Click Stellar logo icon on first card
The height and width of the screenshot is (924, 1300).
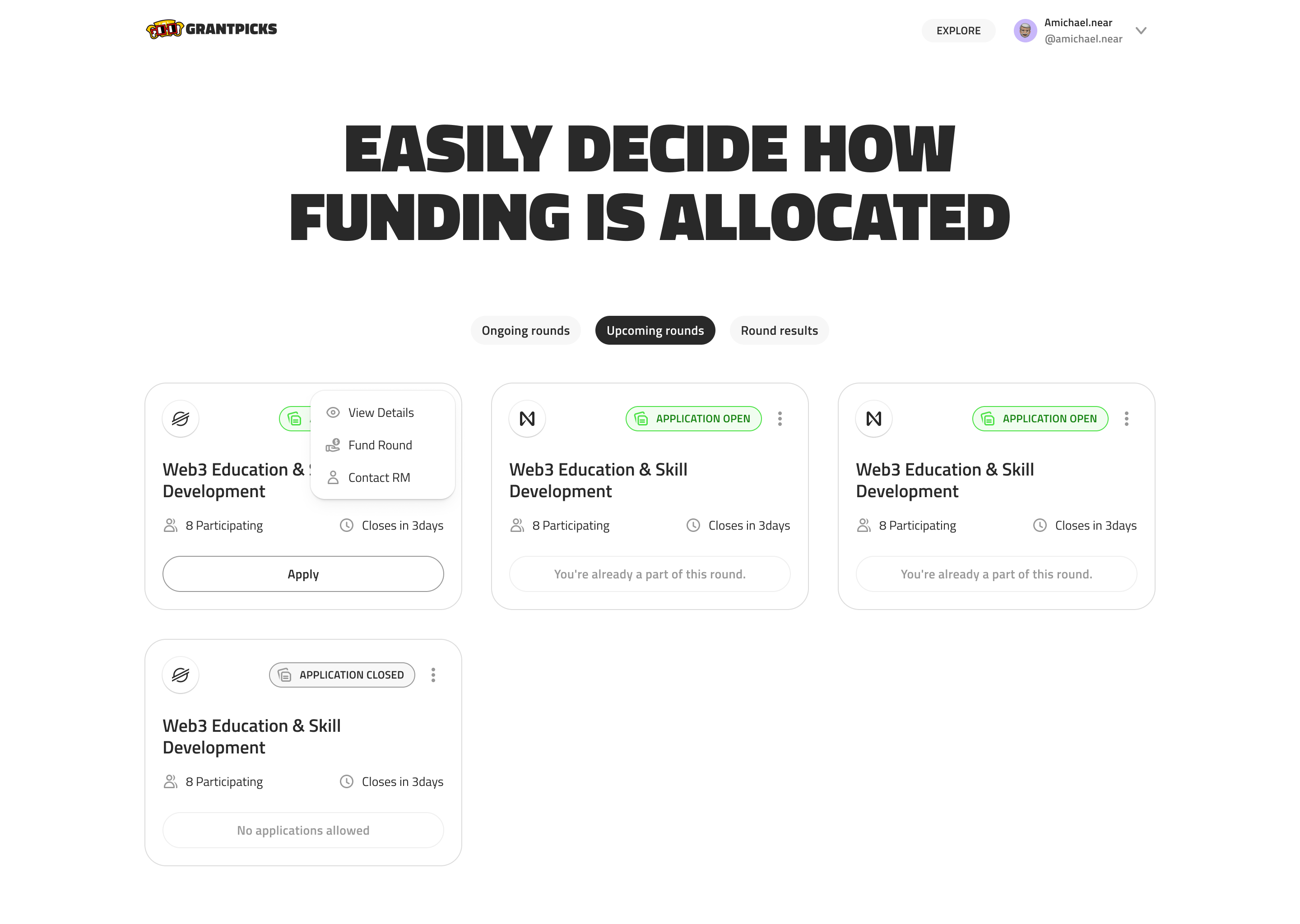click(x=181, y=419)
